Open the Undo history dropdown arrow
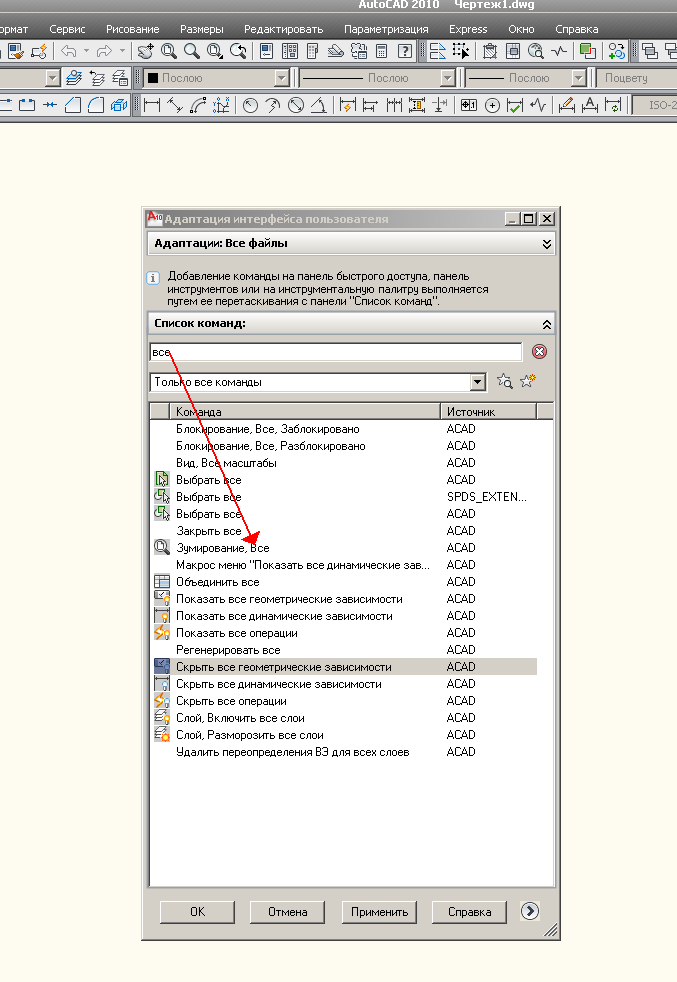677x982 pixels. coord(86,51)
